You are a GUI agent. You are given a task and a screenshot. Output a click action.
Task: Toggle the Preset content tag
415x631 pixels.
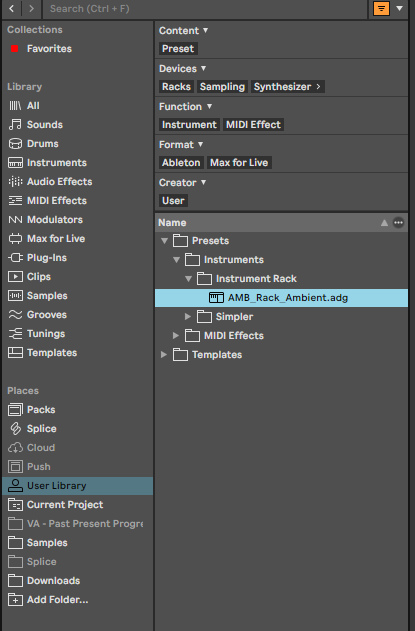(178, 49)
